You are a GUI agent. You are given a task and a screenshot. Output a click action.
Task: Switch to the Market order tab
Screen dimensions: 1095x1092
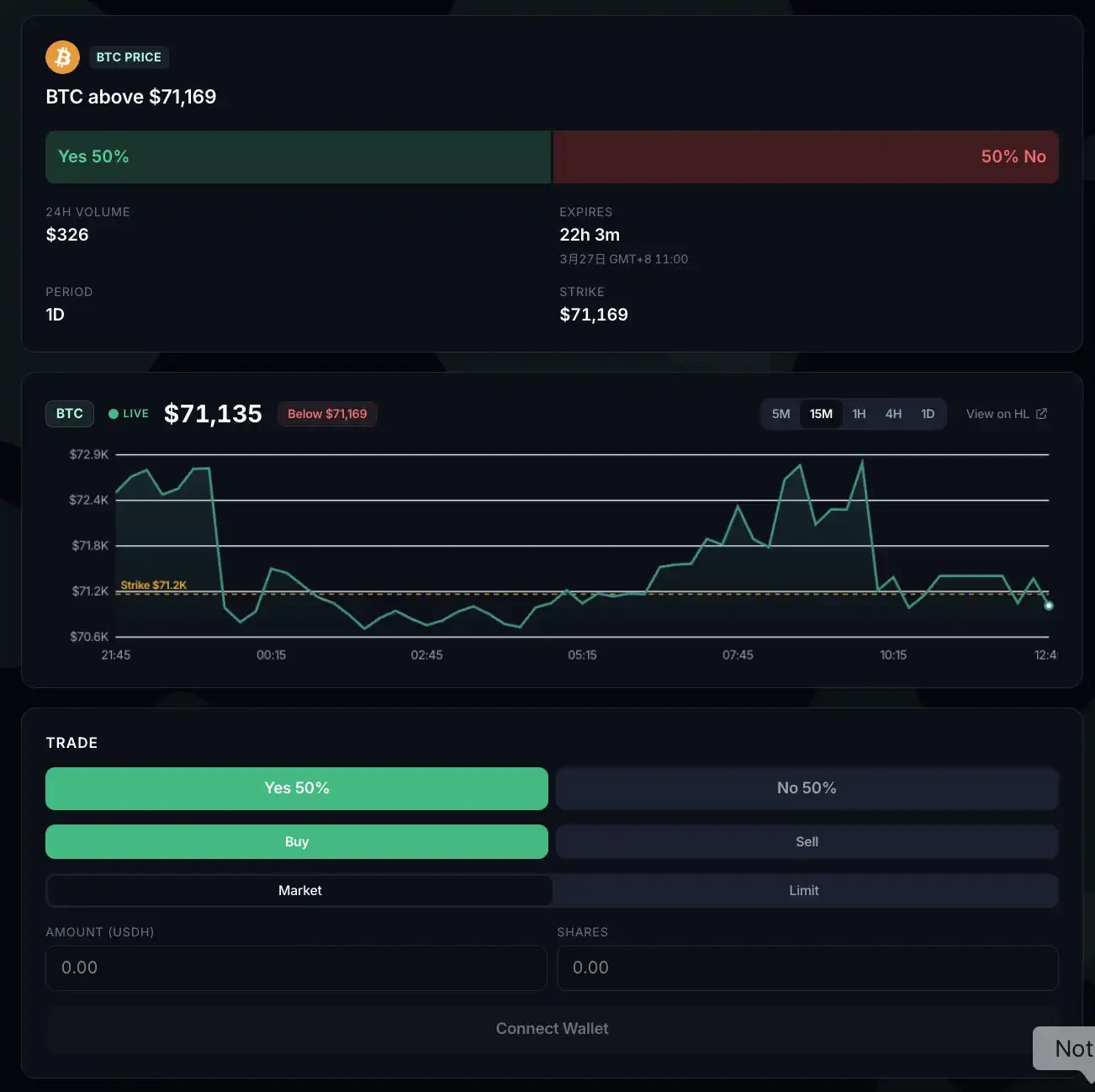(x=299, y=890)
